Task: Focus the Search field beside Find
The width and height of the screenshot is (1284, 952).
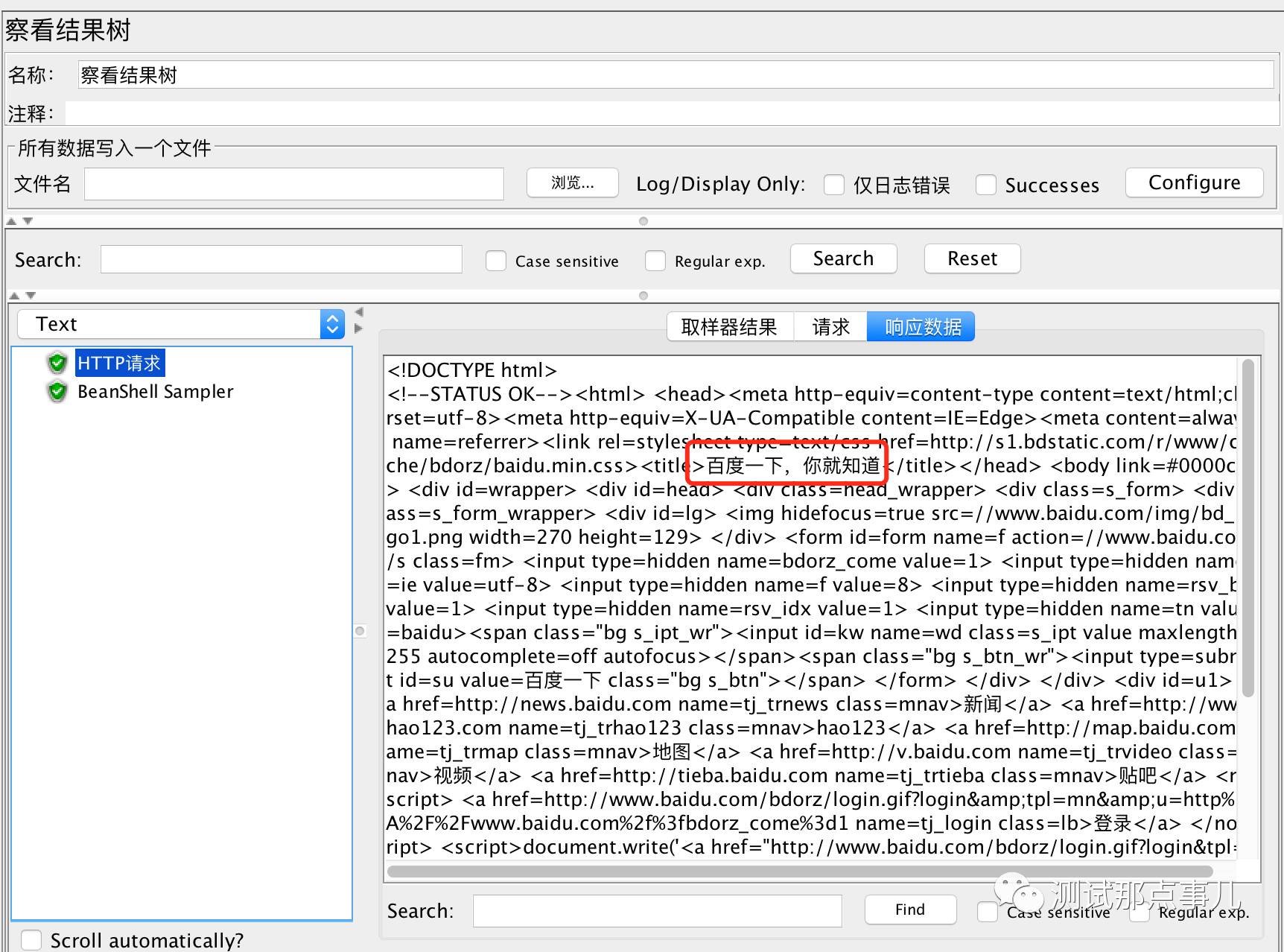Action: point(658,911)
